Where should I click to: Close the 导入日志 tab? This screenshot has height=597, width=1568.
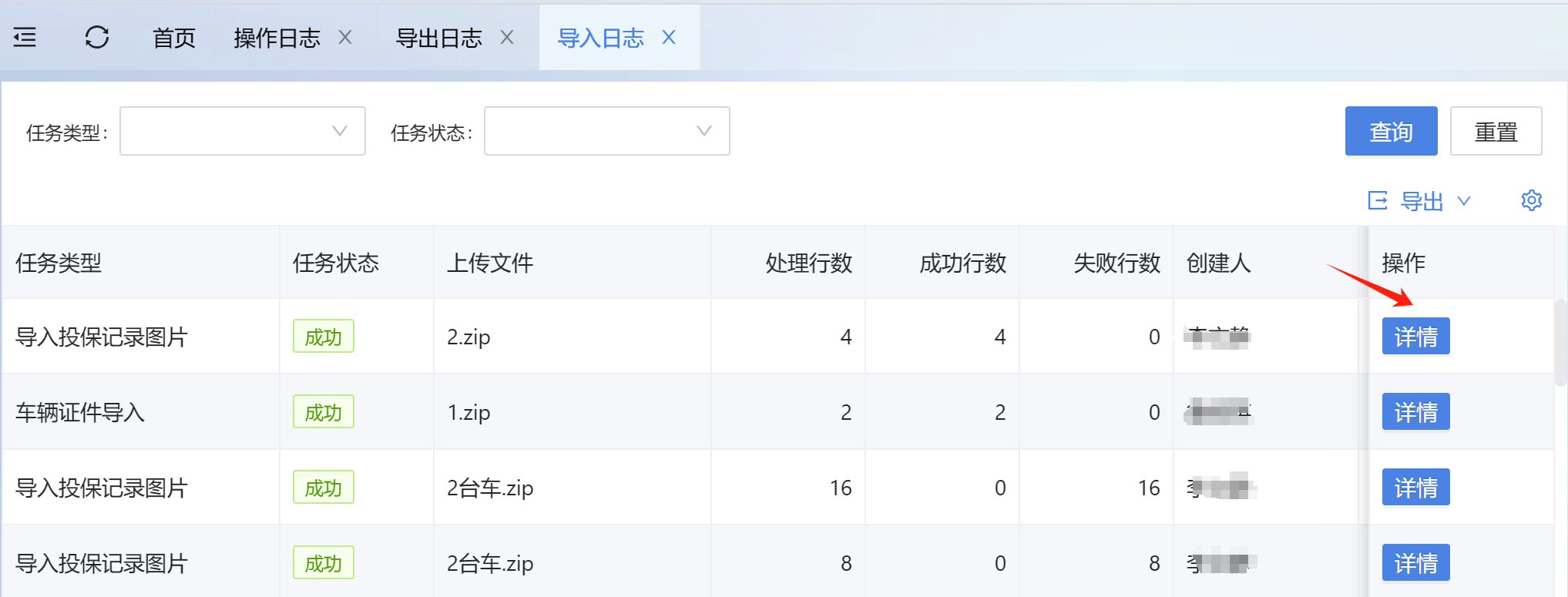coord(669,37)
